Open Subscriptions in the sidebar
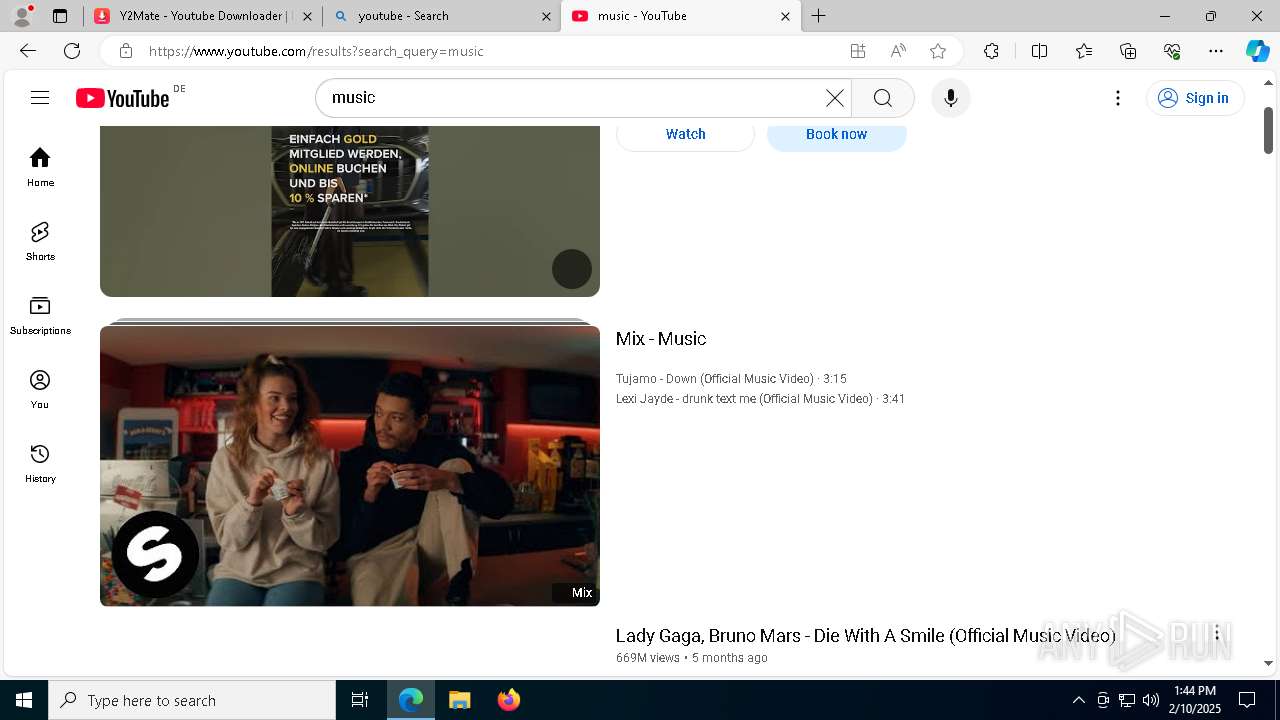 [x=40, y=315]
